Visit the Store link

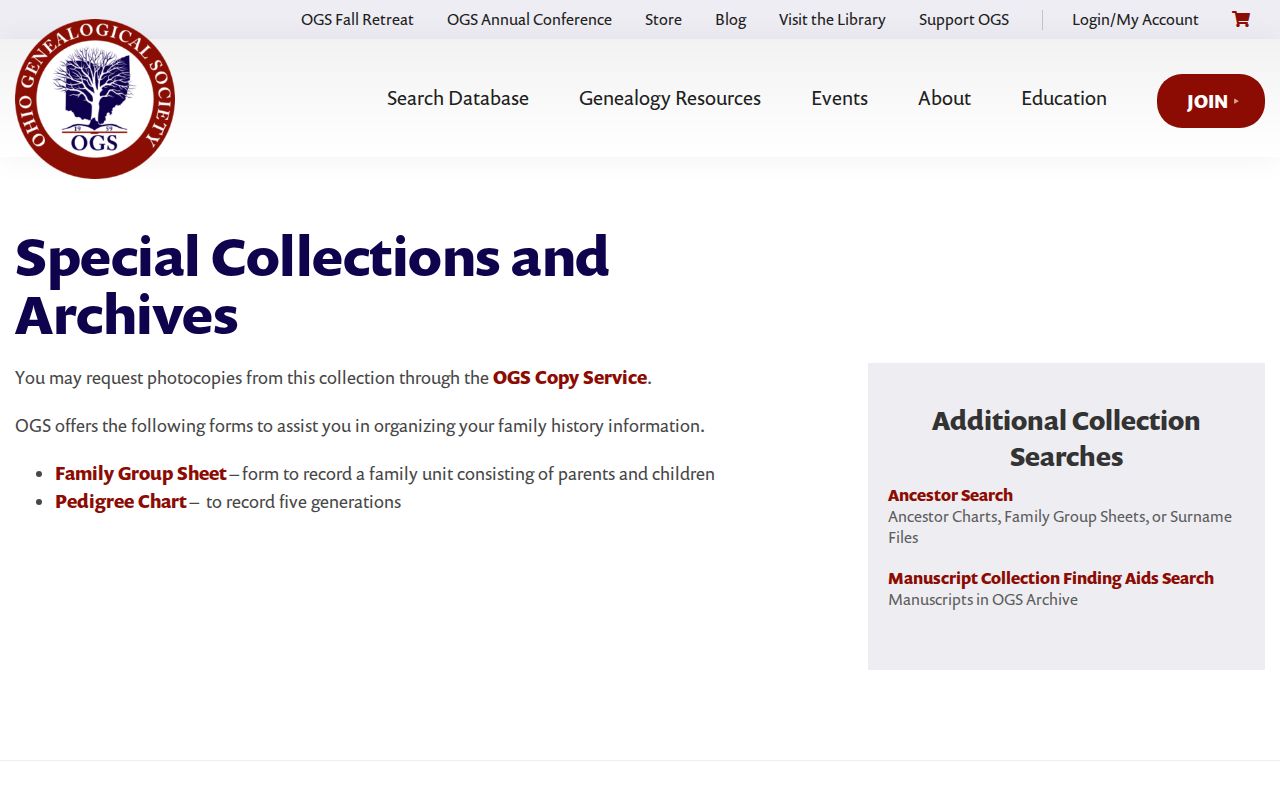(663, 19)
